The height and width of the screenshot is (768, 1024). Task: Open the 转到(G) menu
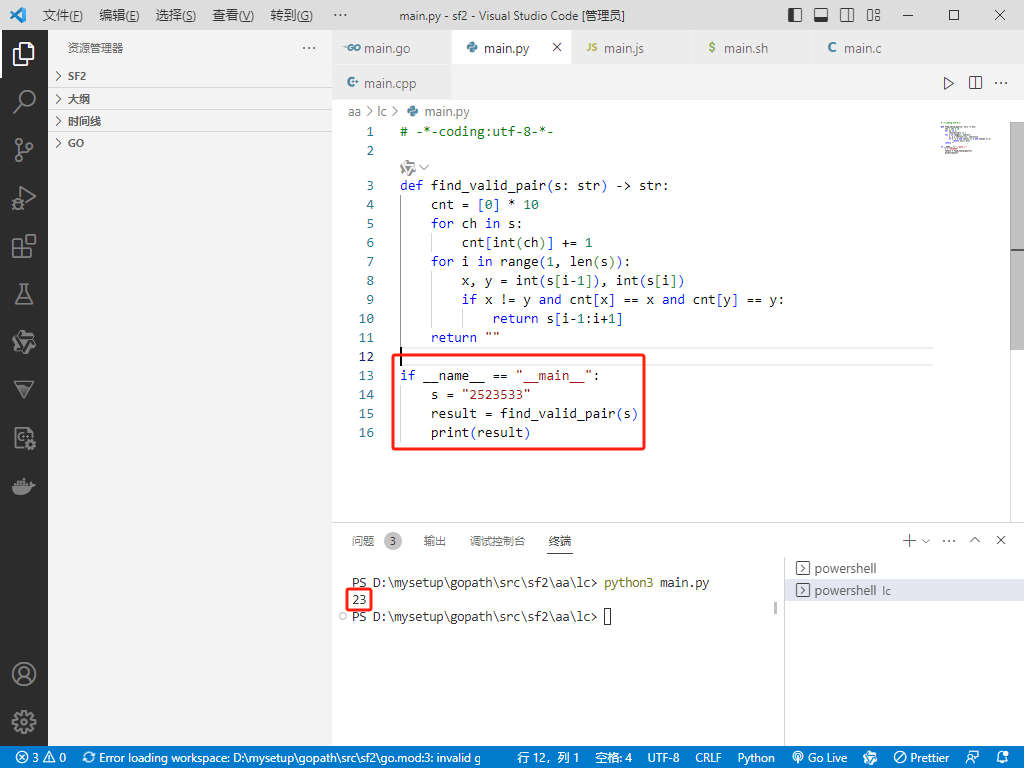291,16
